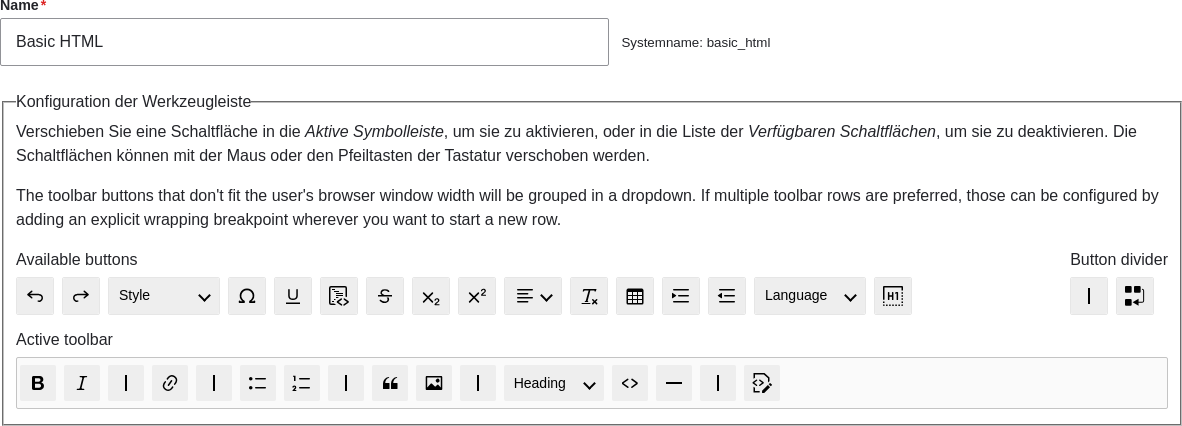Image resolution: width=1182 pixels, height=426 pixels.
Task: Click the Subscript button
Action: click(x=430, y=296)
